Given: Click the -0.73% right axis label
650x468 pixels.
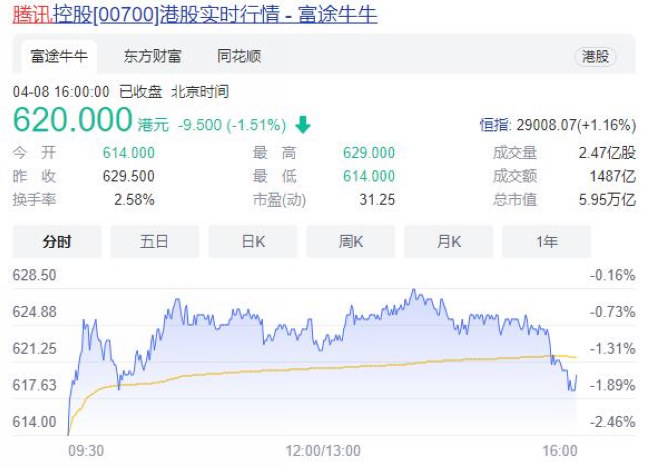Looking at the screenshot, I should pyautogui.click(x=613, y=312).
